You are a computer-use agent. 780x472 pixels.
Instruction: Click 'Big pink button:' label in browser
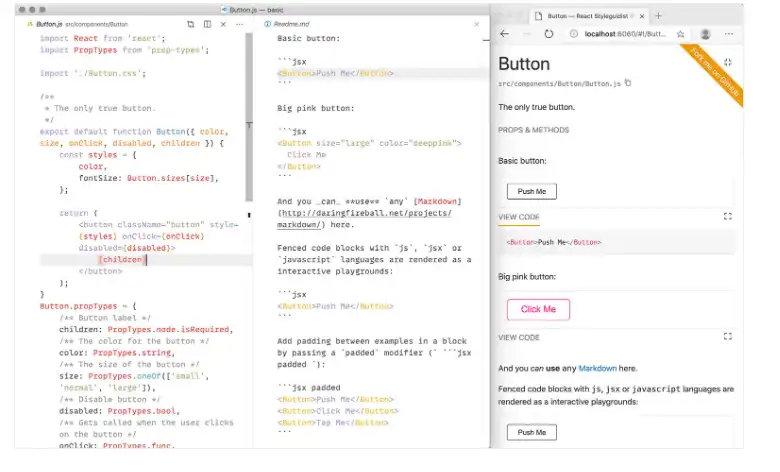(527, 277)
